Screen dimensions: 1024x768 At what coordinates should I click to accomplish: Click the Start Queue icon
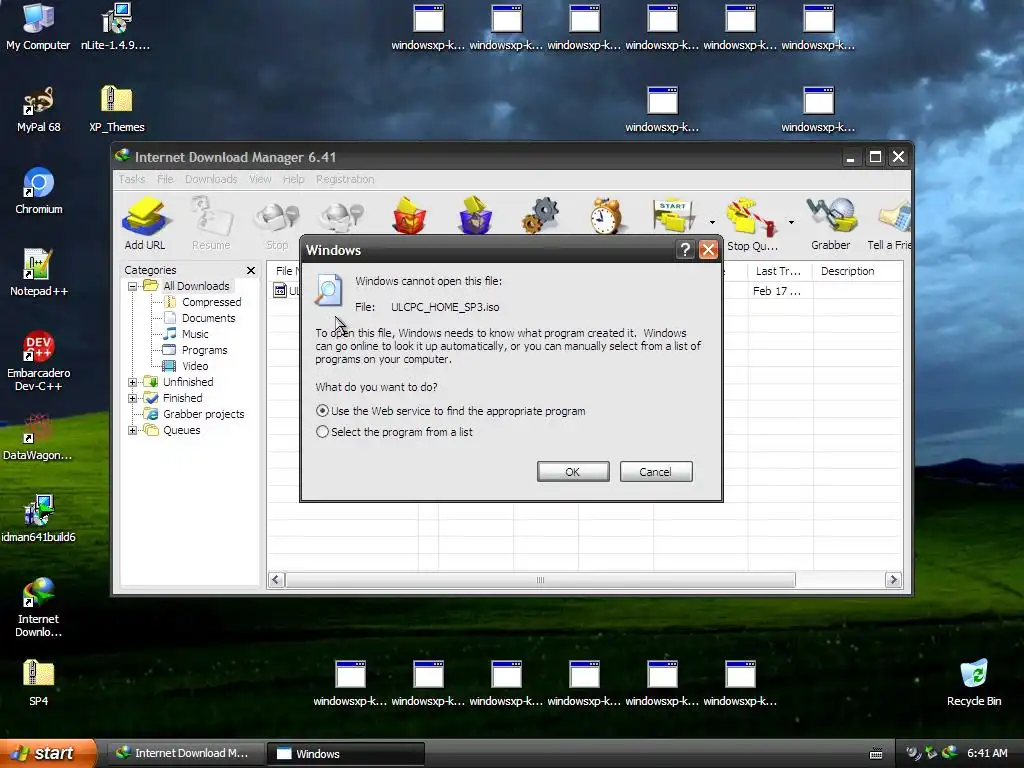click(674, 216)
